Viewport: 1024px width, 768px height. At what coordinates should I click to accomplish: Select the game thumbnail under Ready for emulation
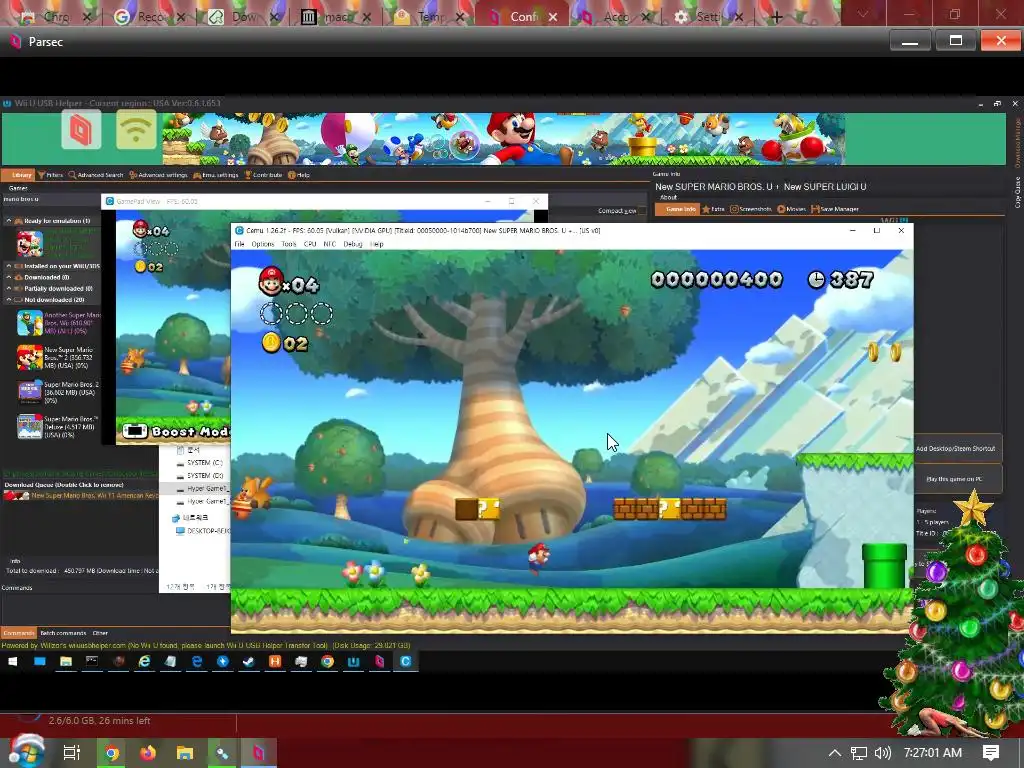coord(29,243)
